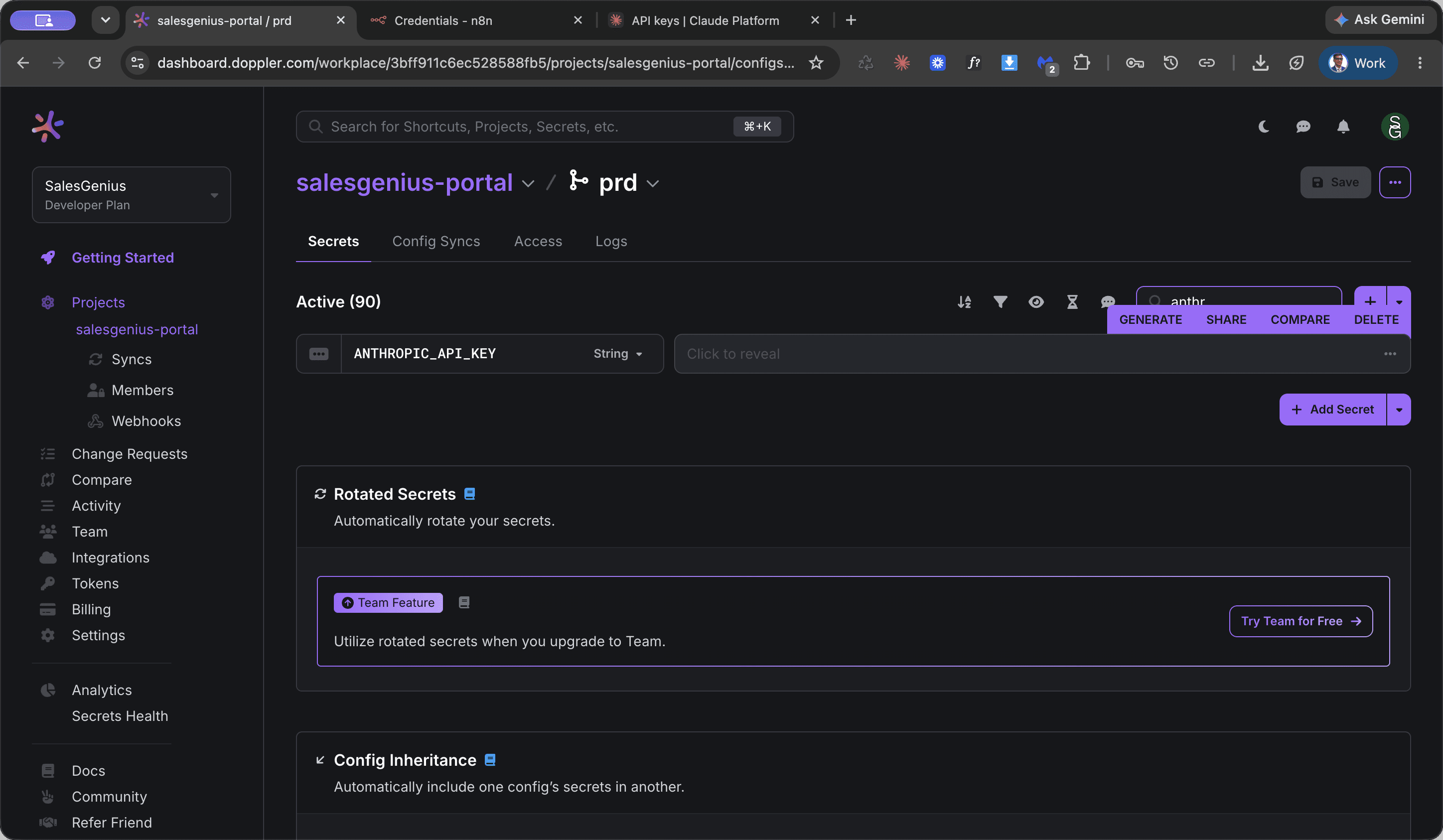Click docs icon next to Team Feature
The width and height of the screenshot is (1443, 840).
point(464,602)
